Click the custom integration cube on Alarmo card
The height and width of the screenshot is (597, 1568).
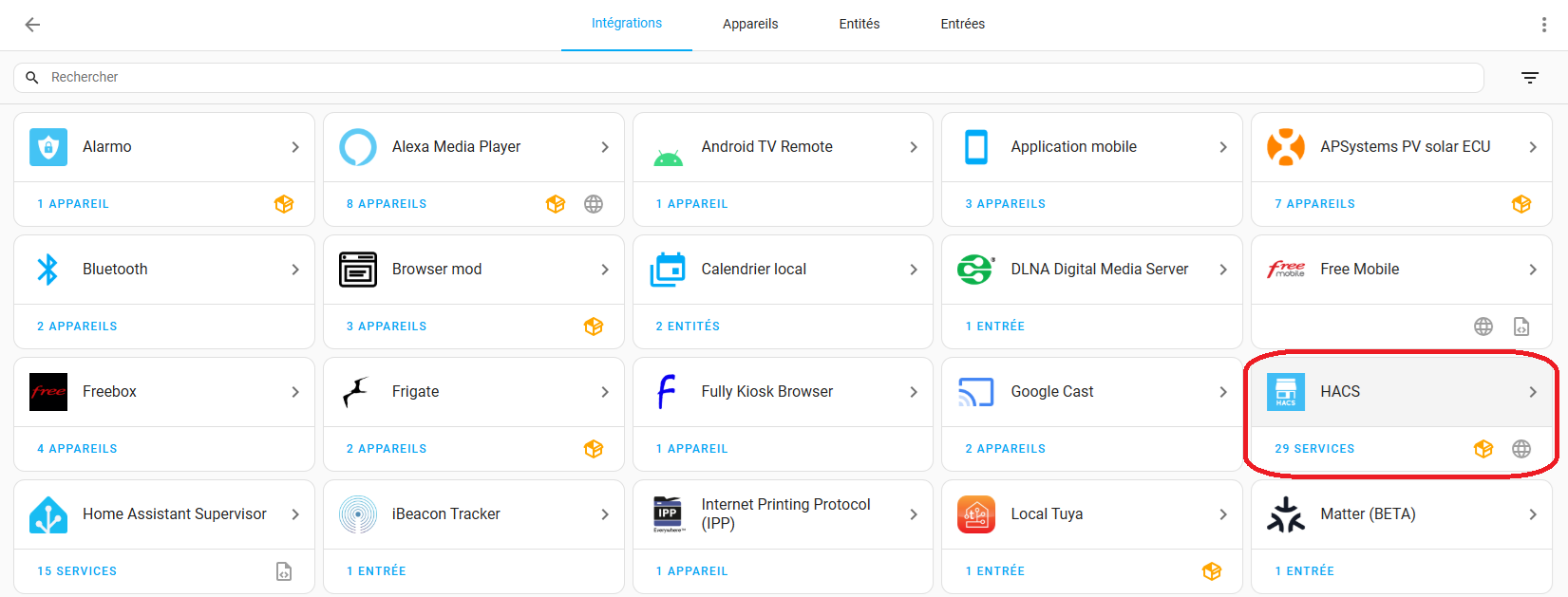click(x=284, y=204)
